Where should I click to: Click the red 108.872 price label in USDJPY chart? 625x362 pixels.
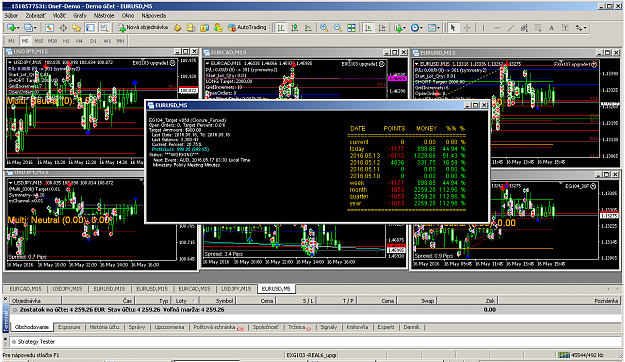(x=188, y=90)
